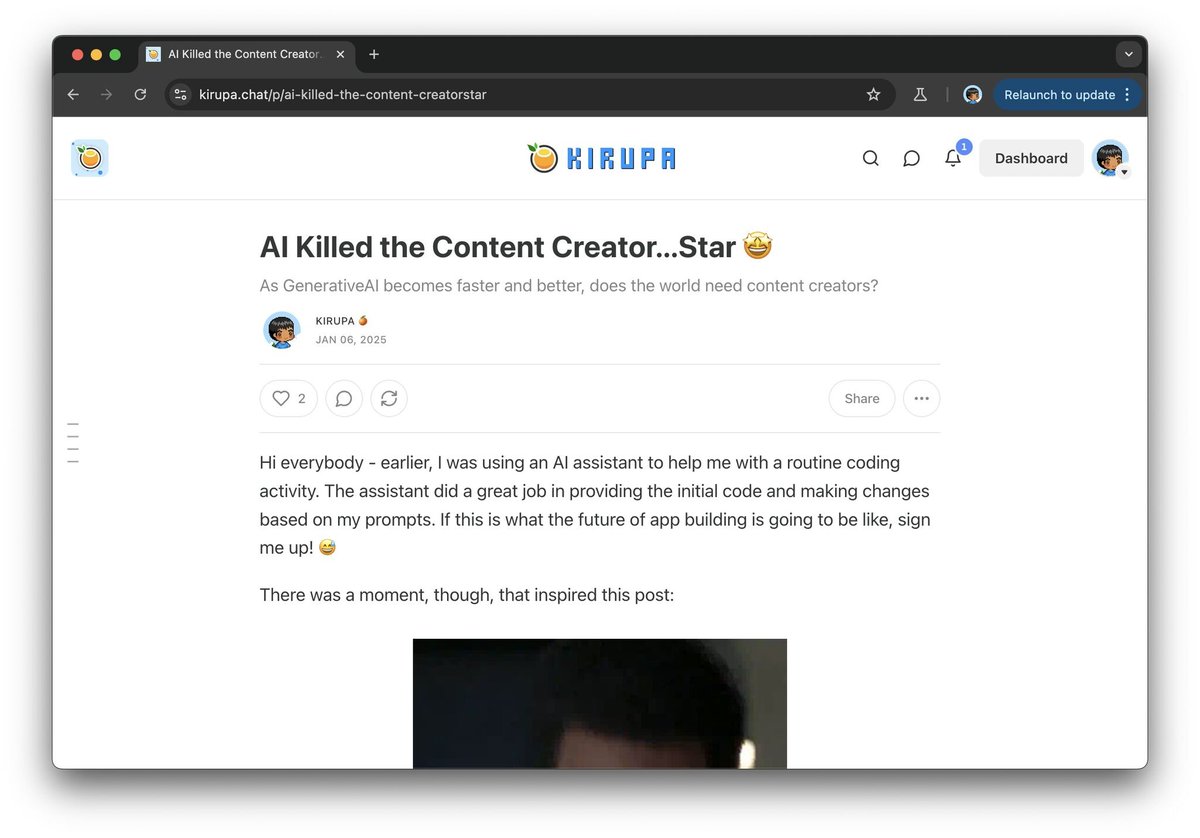Click the orange app icon at top-left of page
The image size is (1200, 838).
[90, 158]
